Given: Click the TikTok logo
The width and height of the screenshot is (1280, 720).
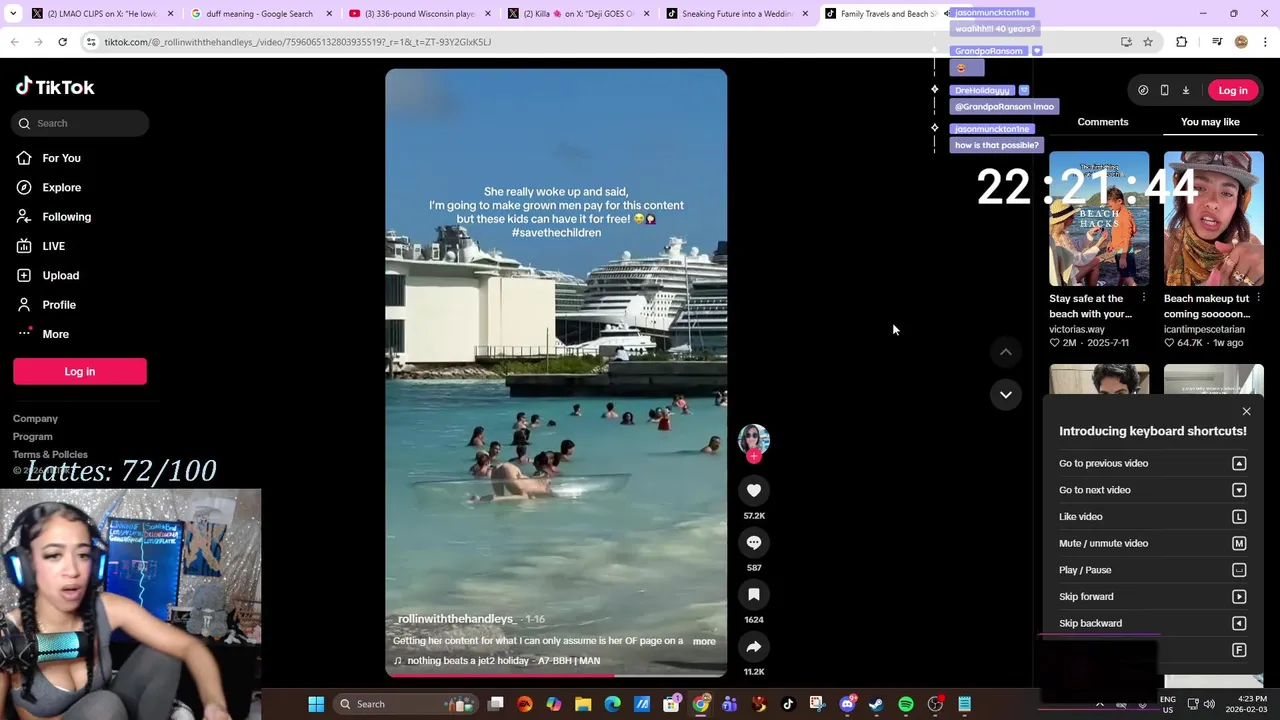Looking at the screenshot, I should click(55, 87).
